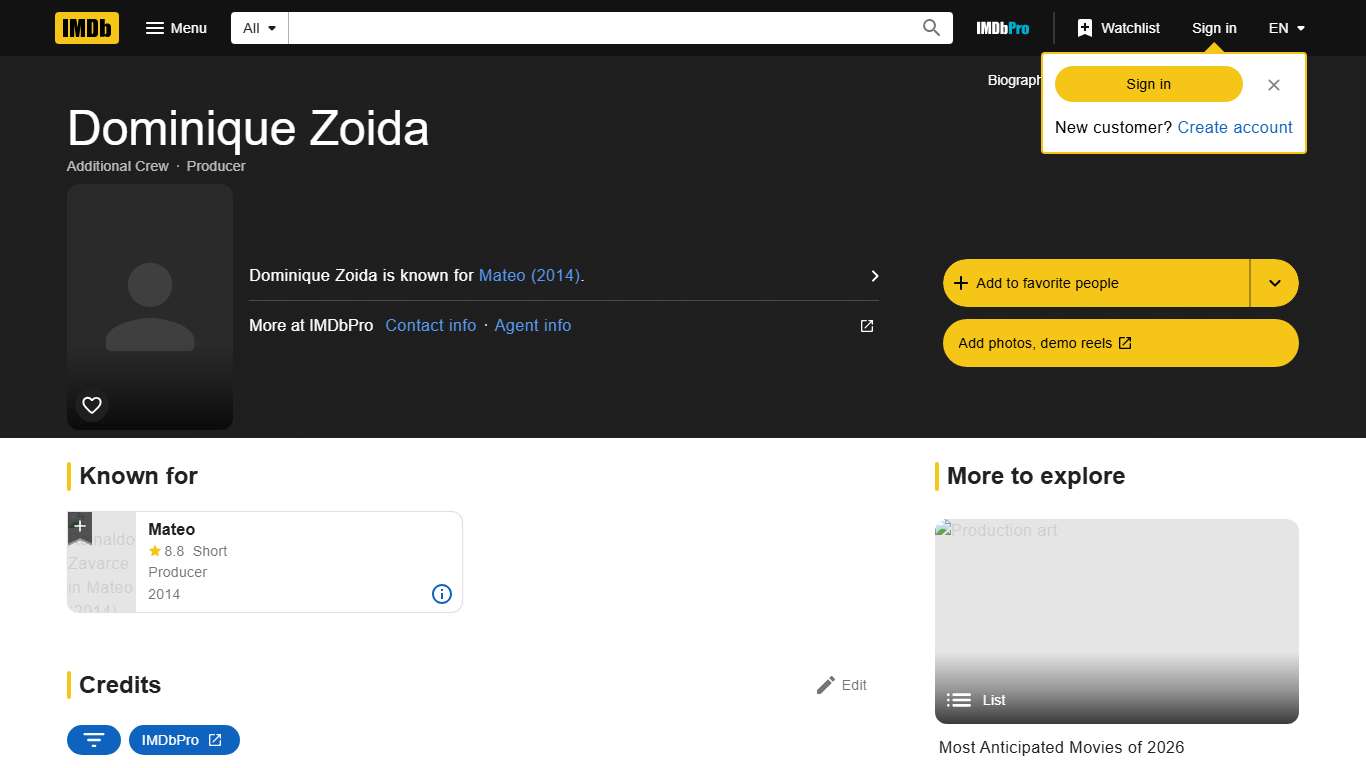Click the plus icon on the Mateo thumbnail
This screenshot has height=768, width=1366.
pos(80,526)
